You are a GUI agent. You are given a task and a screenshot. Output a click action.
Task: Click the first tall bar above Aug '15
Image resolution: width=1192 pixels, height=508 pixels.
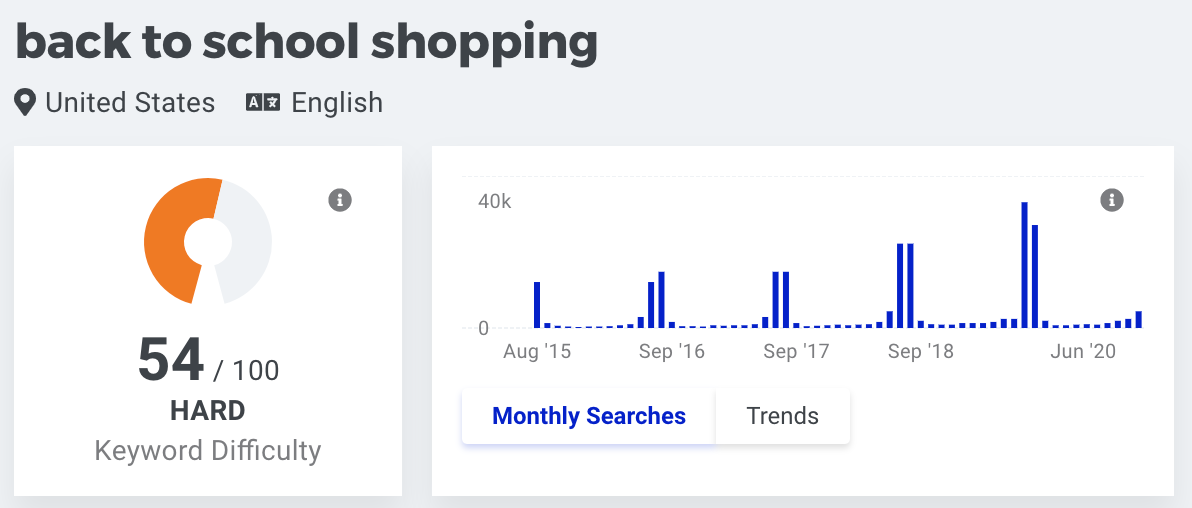(537, 305)
